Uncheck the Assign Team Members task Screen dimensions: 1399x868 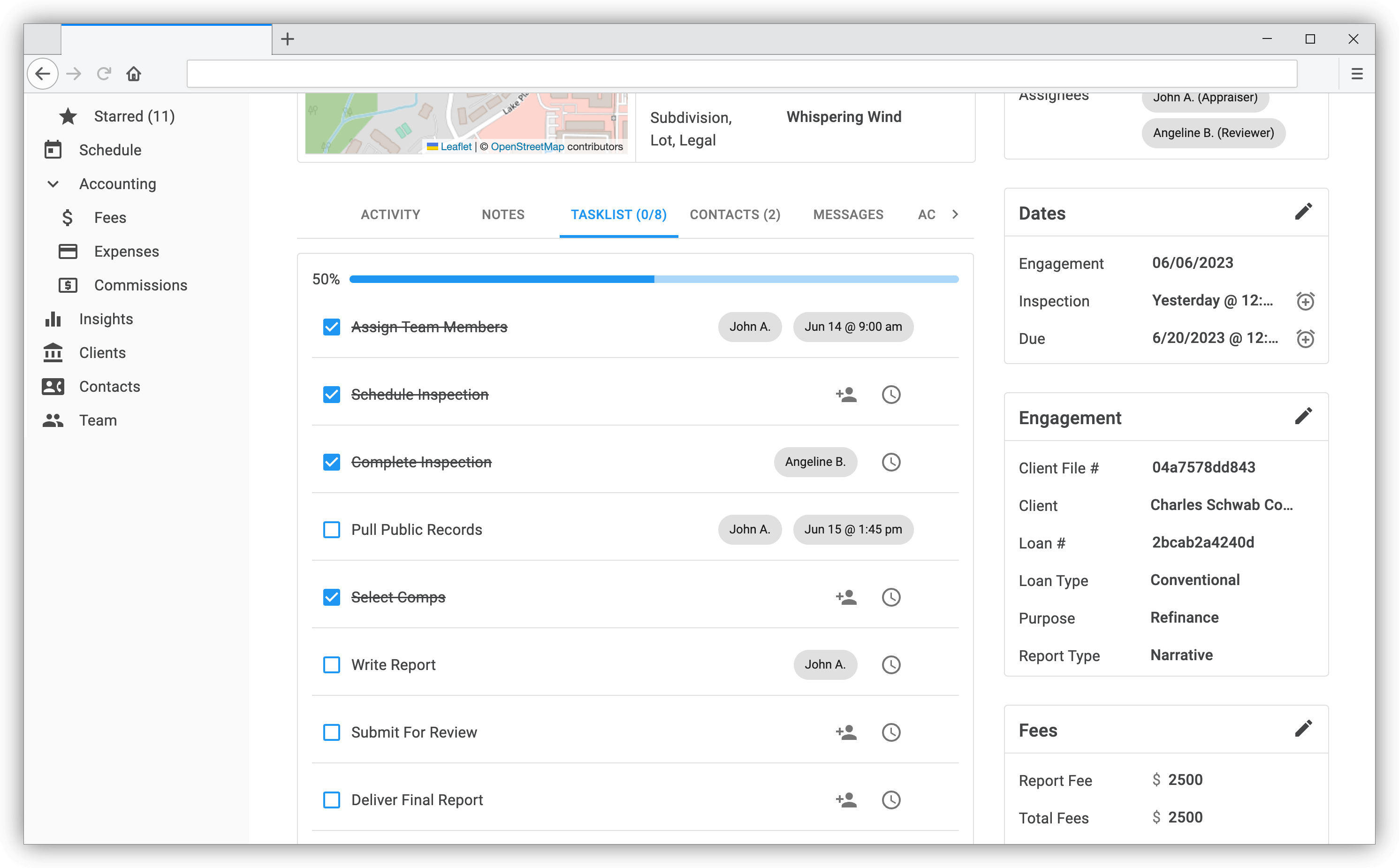[331, 327]
